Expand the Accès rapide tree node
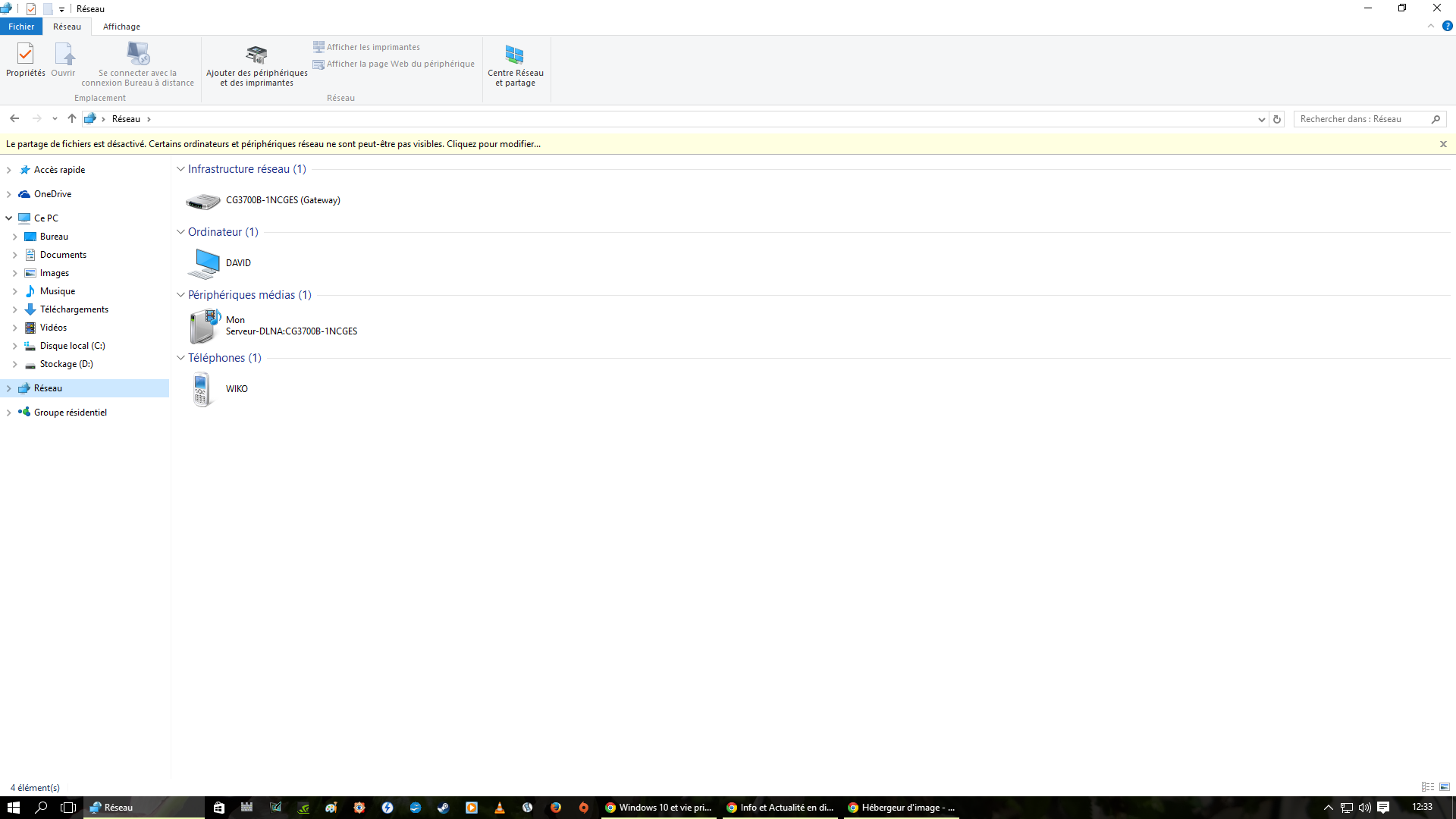 9,170
